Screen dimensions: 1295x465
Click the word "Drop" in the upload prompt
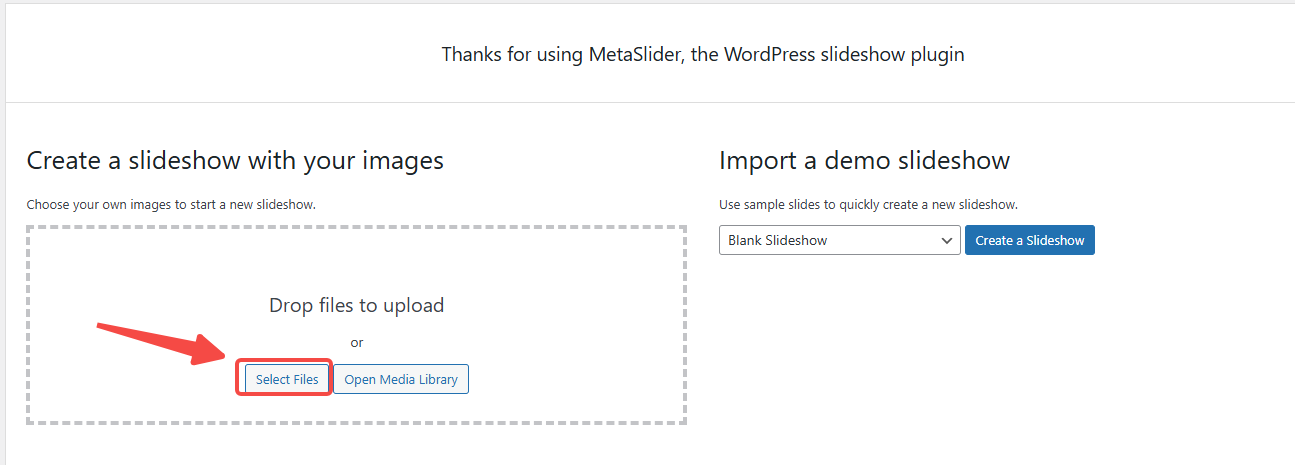pos(291,305)
